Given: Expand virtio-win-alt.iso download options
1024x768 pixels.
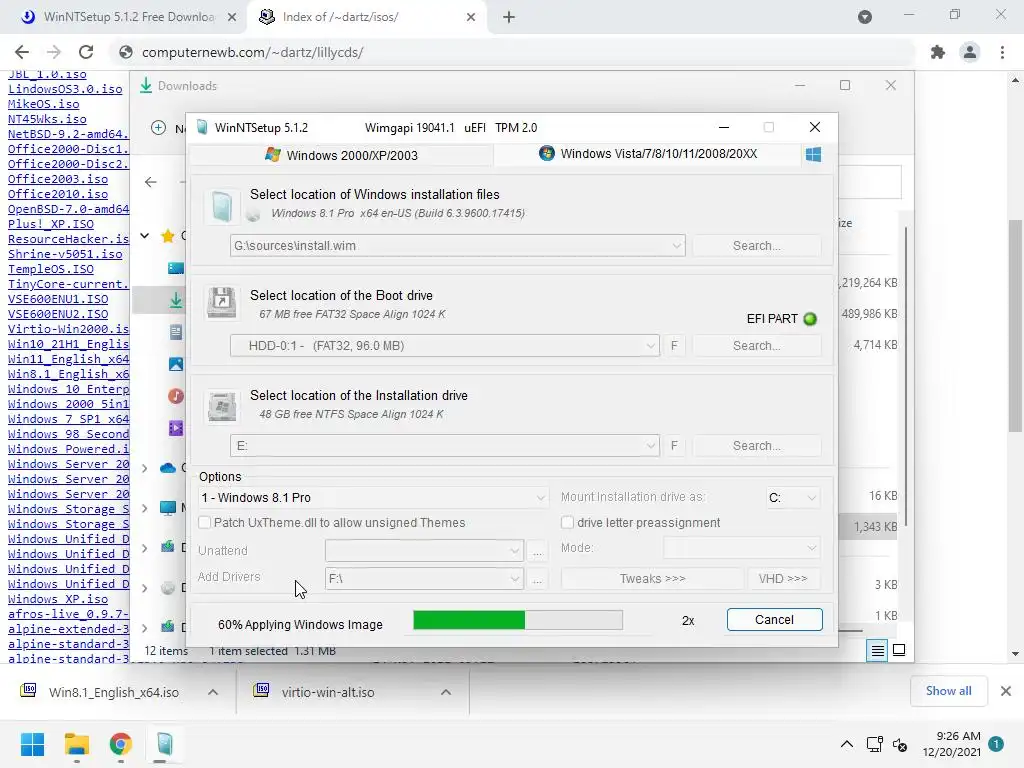Looking at the screenshot, I should coord(446,692).
